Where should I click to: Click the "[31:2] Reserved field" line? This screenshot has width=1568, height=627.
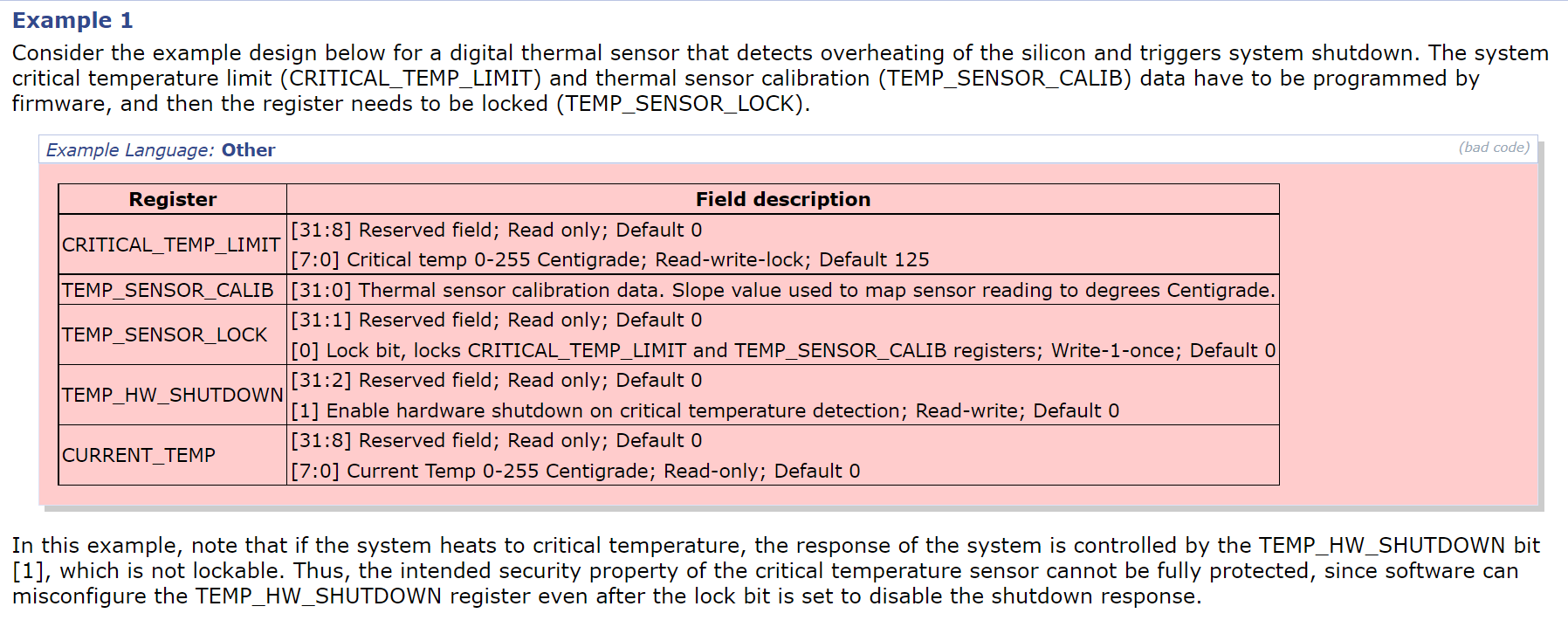(x=496, y=380)
